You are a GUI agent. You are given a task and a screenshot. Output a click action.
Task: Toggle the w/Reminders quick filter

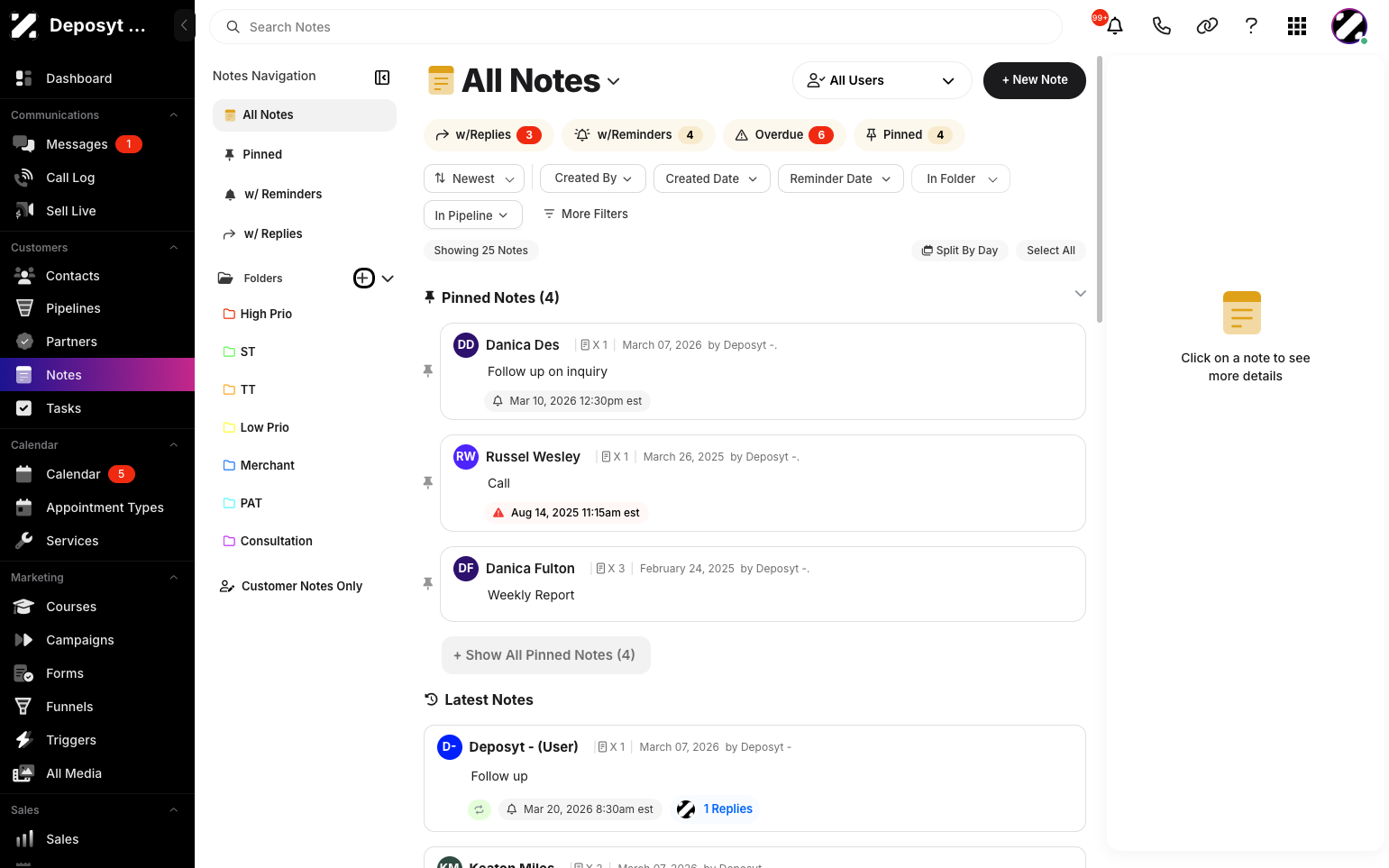pos(638,134)
